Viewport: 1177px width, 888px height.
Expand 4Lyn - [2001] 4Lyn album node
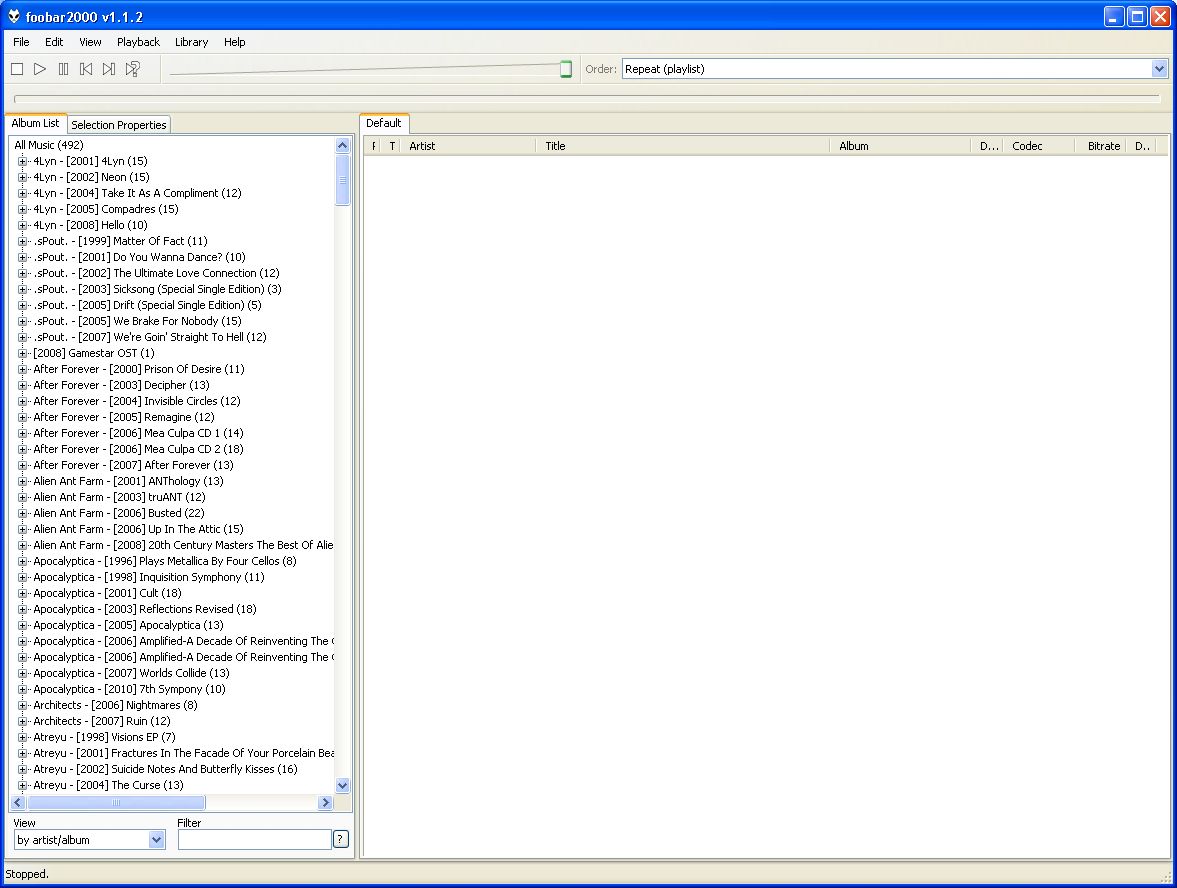pos(23,161)
